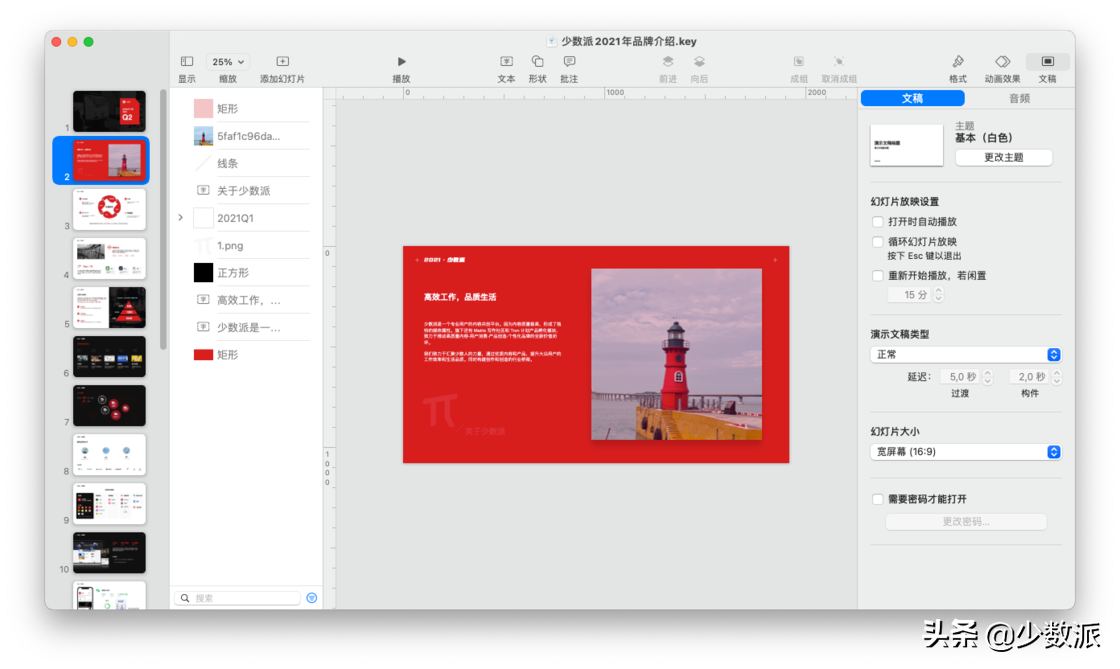Viewport: 1120px width, 669px height.
Task: Click the 更改主题 button
Action: tap(1004, 157)
